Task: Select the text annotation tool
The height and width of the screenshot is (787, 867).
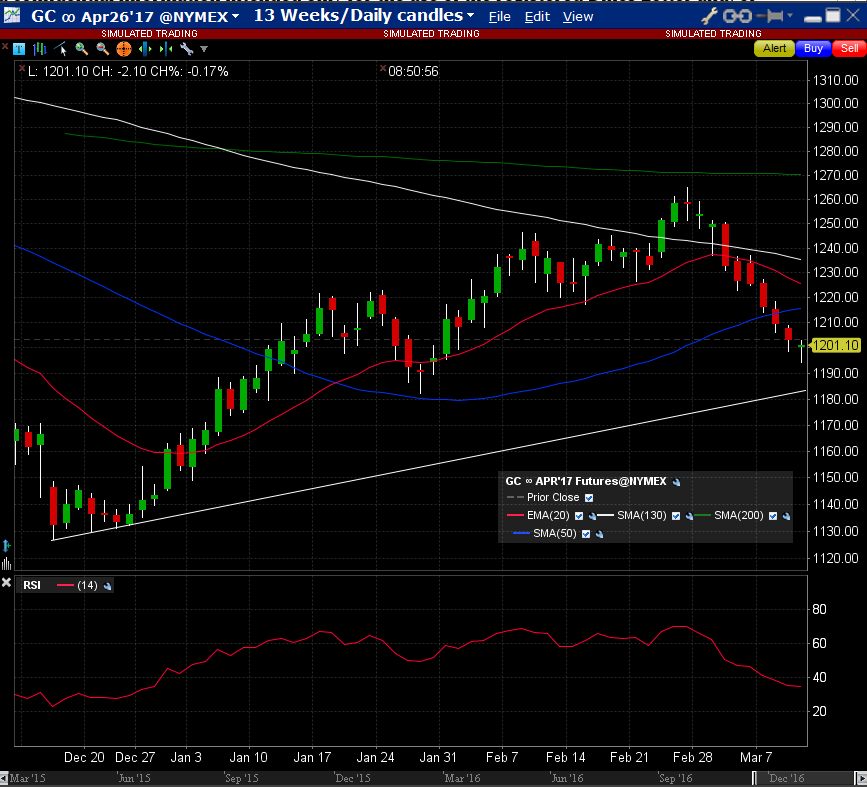Action: coord(19,49)
